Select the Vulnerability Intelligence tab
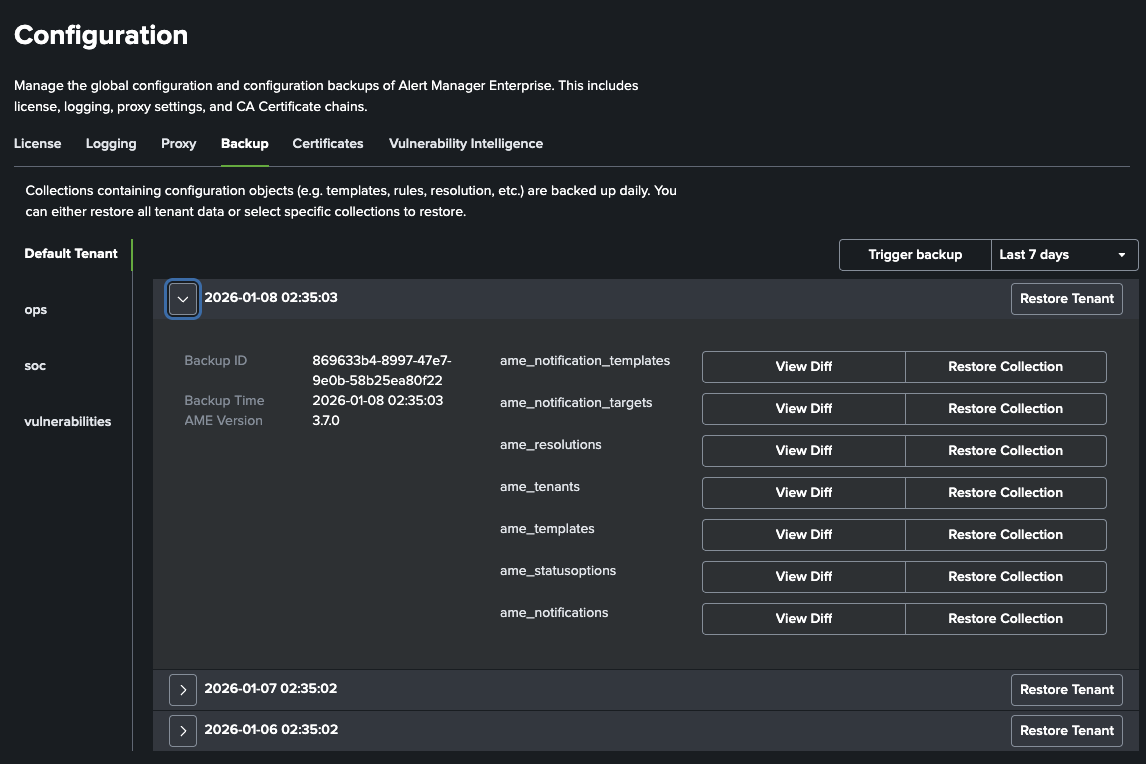 [x=465, y=144]
